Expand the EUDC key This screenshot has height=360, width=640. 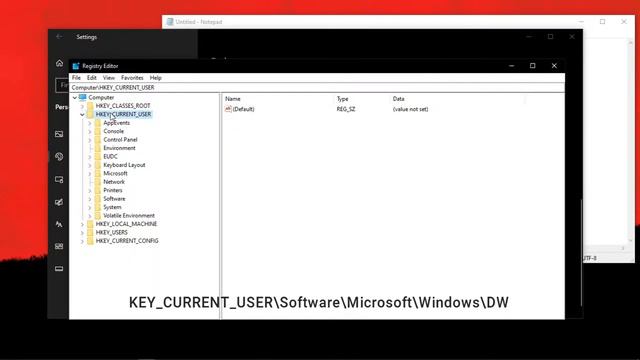click(x=90, y=157)
